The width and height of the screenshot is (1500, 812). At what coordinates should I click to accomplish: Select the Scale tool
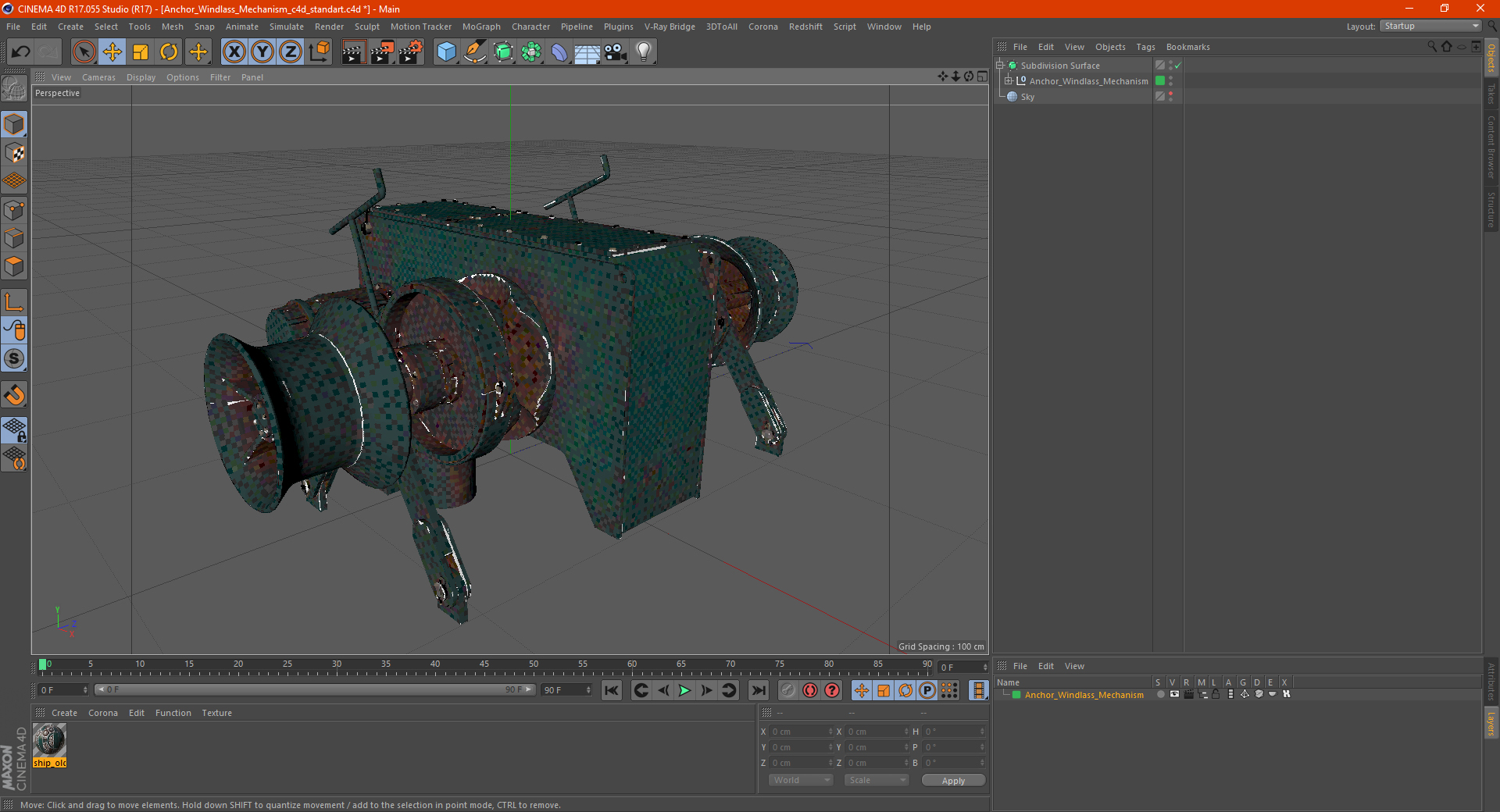(141, 52)
